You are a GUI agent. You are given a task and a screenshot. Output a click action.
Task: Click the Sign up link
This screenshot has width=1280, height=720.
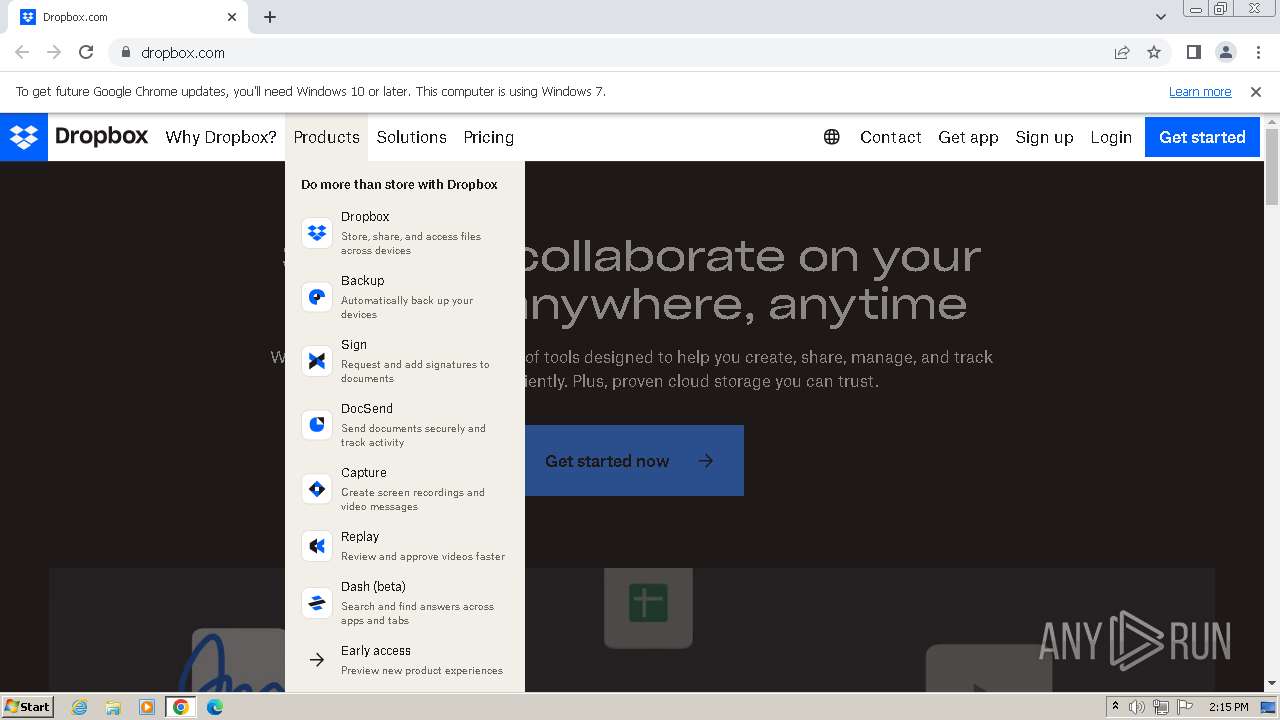pos(1044,137)
